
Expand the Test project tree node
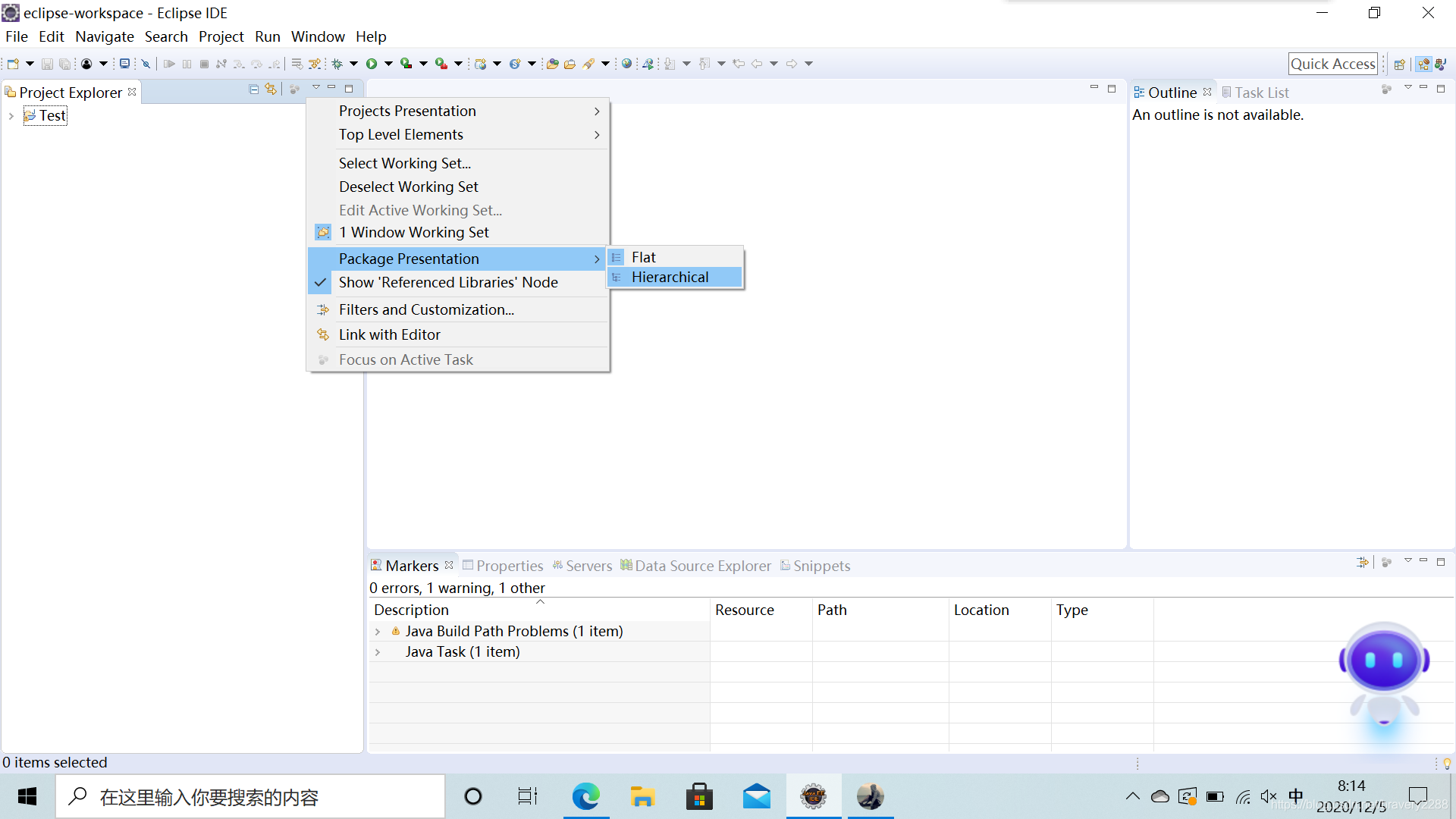point(11,116)
